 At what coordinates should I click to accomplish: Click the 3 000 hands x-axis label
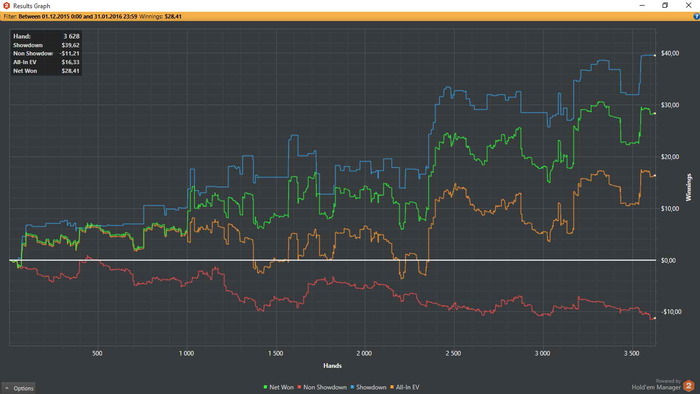tap(542, 353)
